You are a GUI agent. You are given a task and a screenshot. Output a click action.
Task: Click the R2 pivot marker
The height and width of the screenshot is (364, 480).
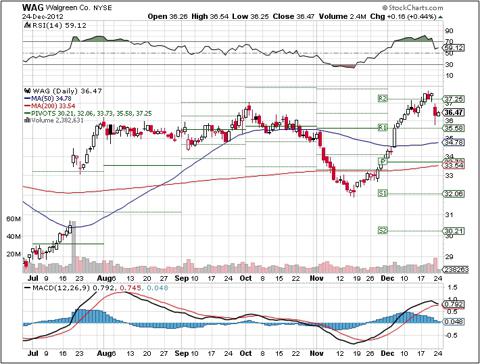coord(383,98)
